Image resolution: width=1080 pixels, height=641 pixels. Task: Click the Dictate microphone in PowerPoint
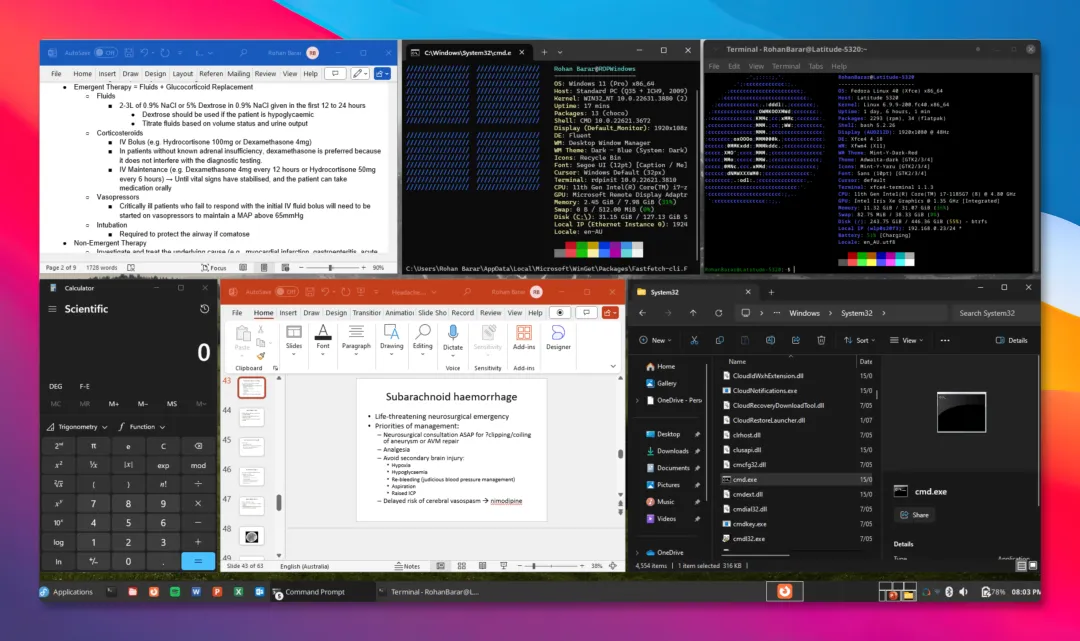[453, 337]
